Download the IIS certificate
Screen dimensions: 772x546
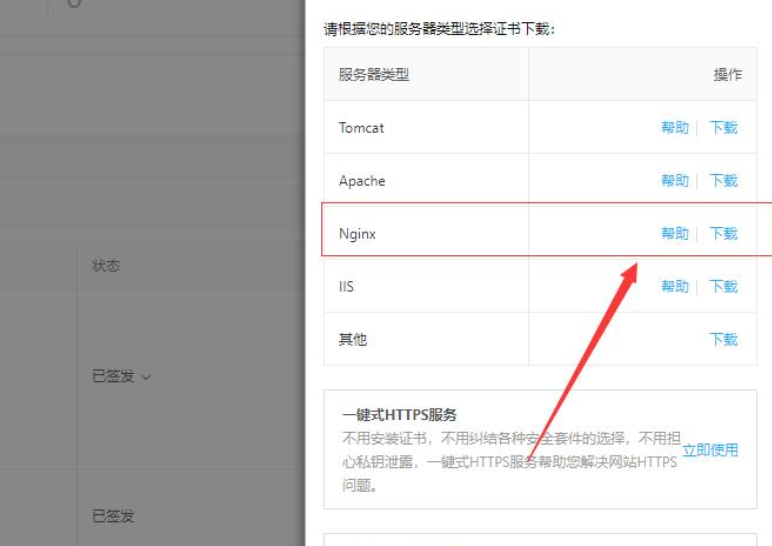(x=724, y=287)
